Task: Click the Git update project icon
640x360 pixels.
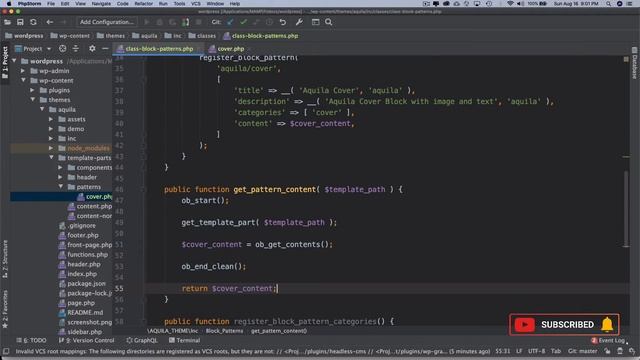Action: click(x=231, y=22)
